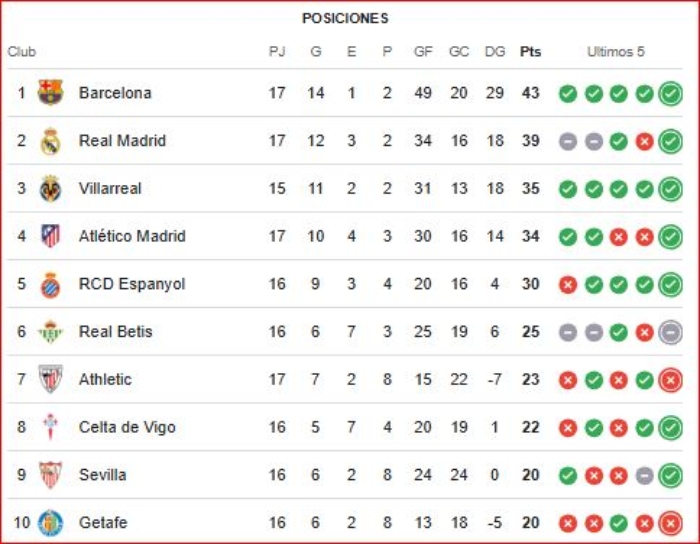Click the Real Betis crest icon
Image resolution: width=700 pixels, height=544 pixels.
pyautogui.click(x=50, y=331)
